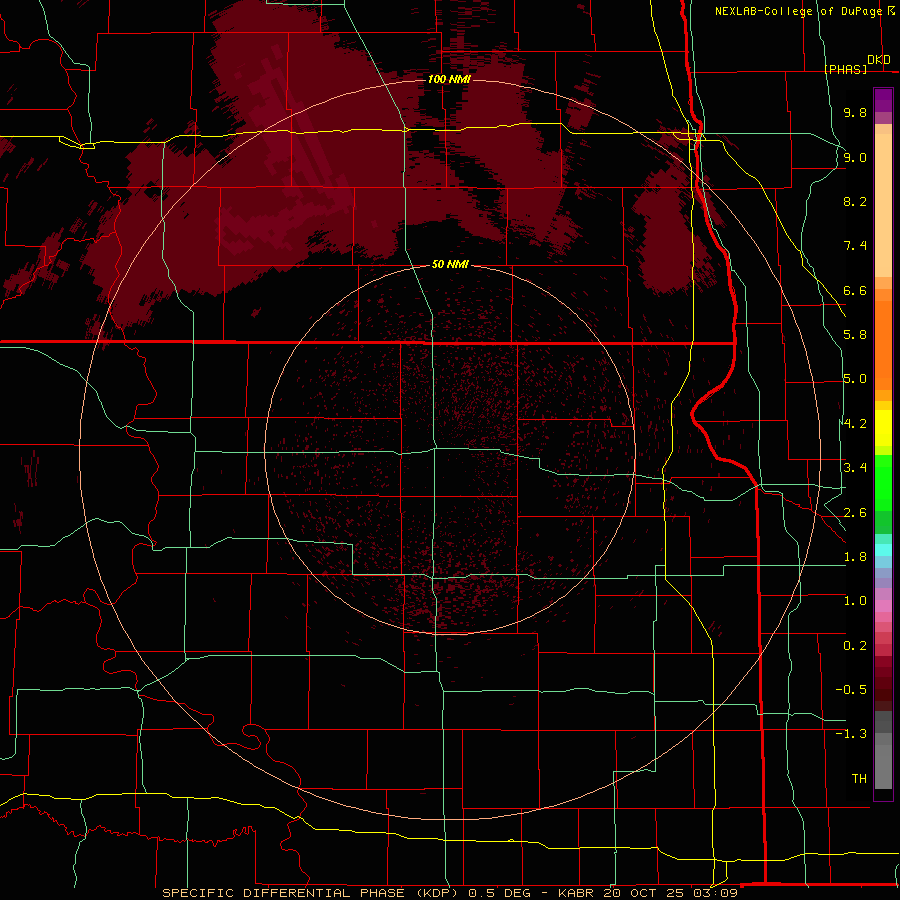Select the -0.5 value on the color scale
The height and width of the screenshot is (900, 900).
(851, 690)
